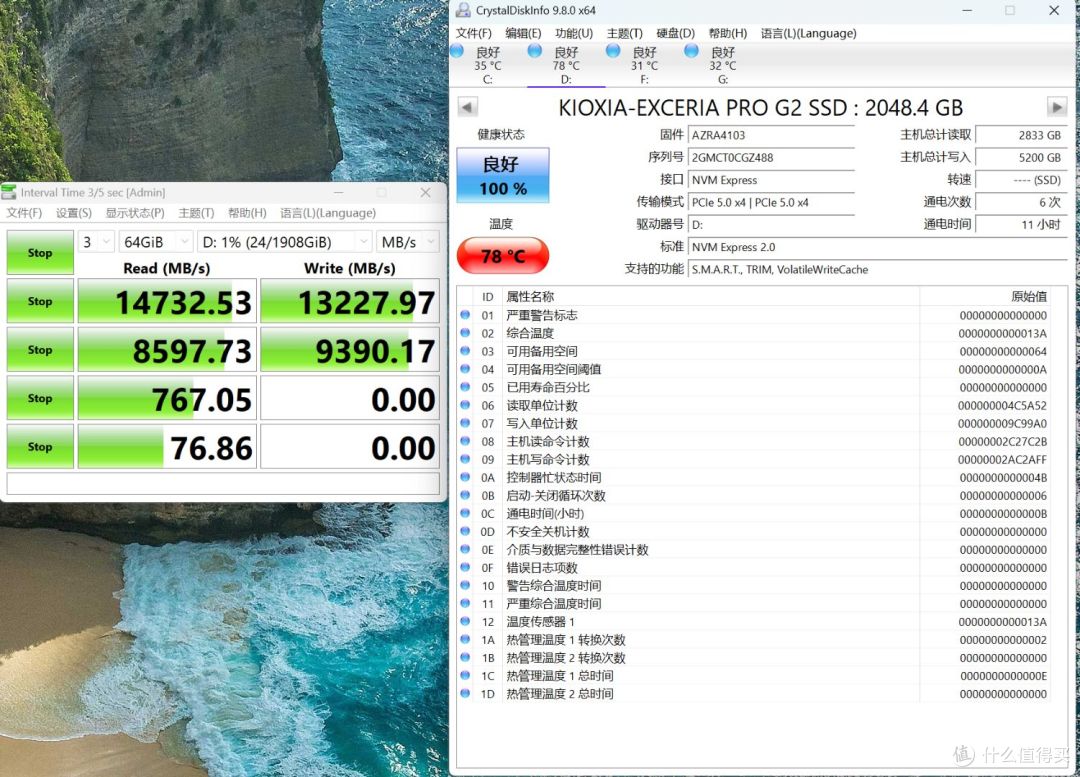Click status dot of attribute 05 已用寿命百分比
1080x777 pixels.
click(x=465, y=387)
